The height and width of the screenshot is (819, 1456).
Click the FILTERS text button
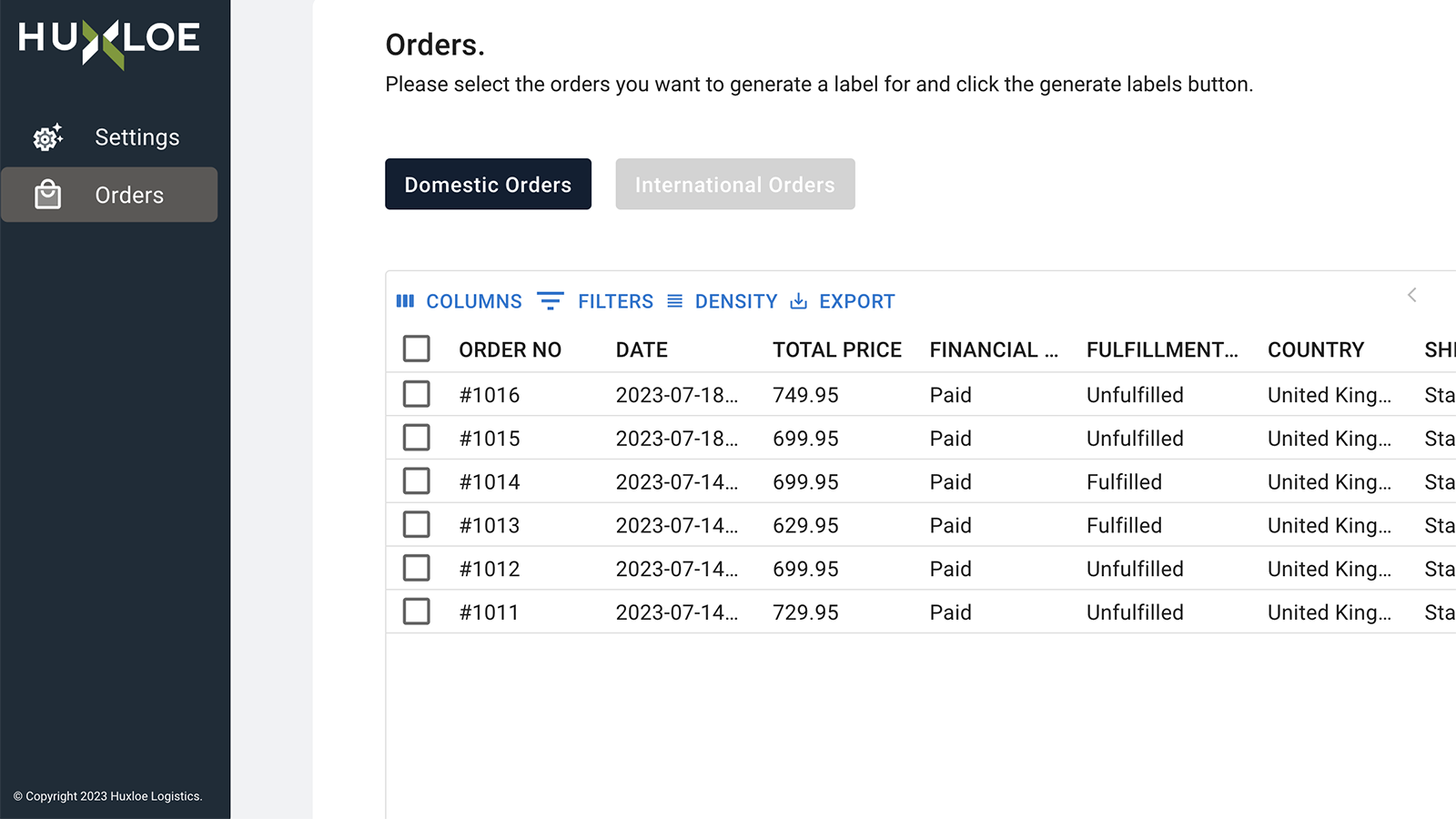click(x=615, y=301)
